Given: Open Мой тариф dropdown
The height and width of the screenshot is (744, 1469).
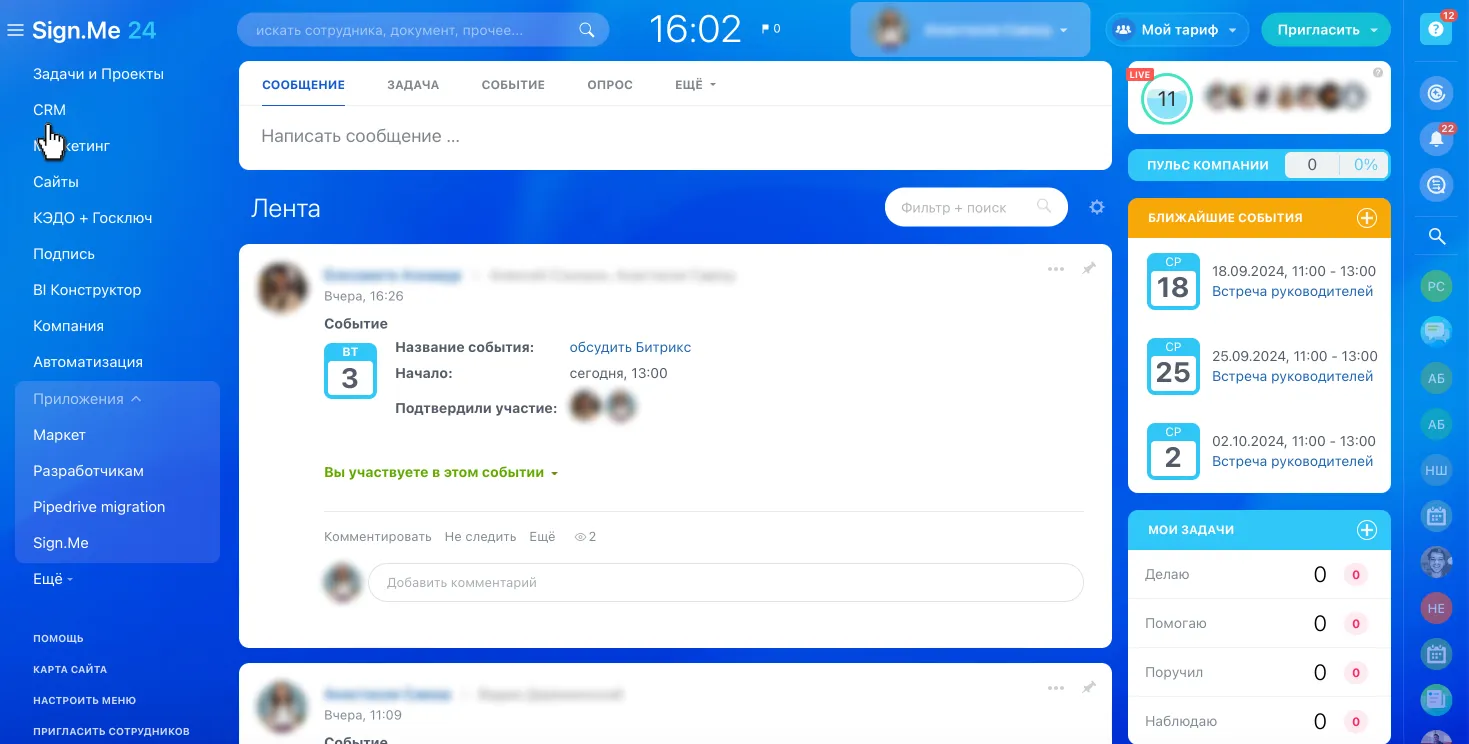Looking at the screenshot, I should coord(1177,30).
